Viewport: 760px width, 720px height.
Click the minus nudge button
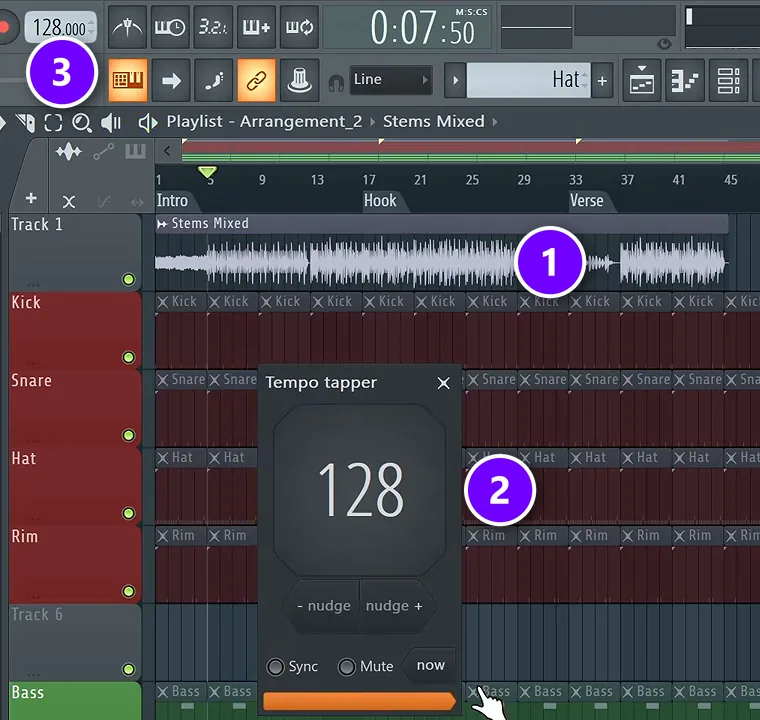coord(323,606)
